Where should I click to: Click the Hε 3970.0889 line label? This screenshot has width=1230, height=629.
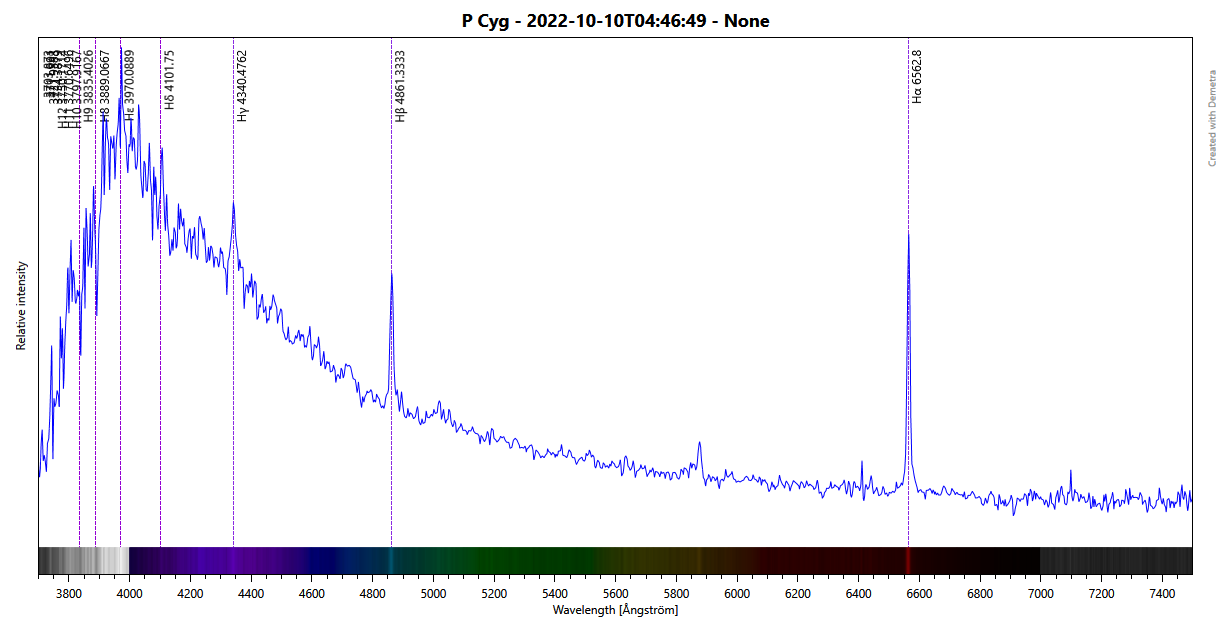129,86
